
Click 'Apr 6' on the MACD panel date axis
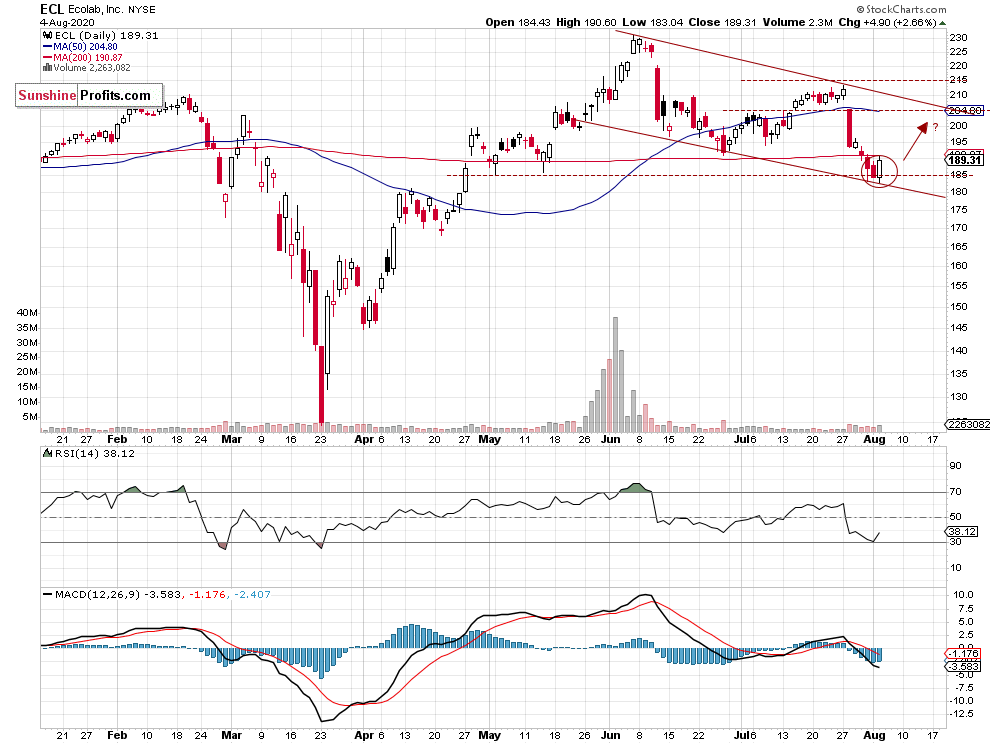369,735
